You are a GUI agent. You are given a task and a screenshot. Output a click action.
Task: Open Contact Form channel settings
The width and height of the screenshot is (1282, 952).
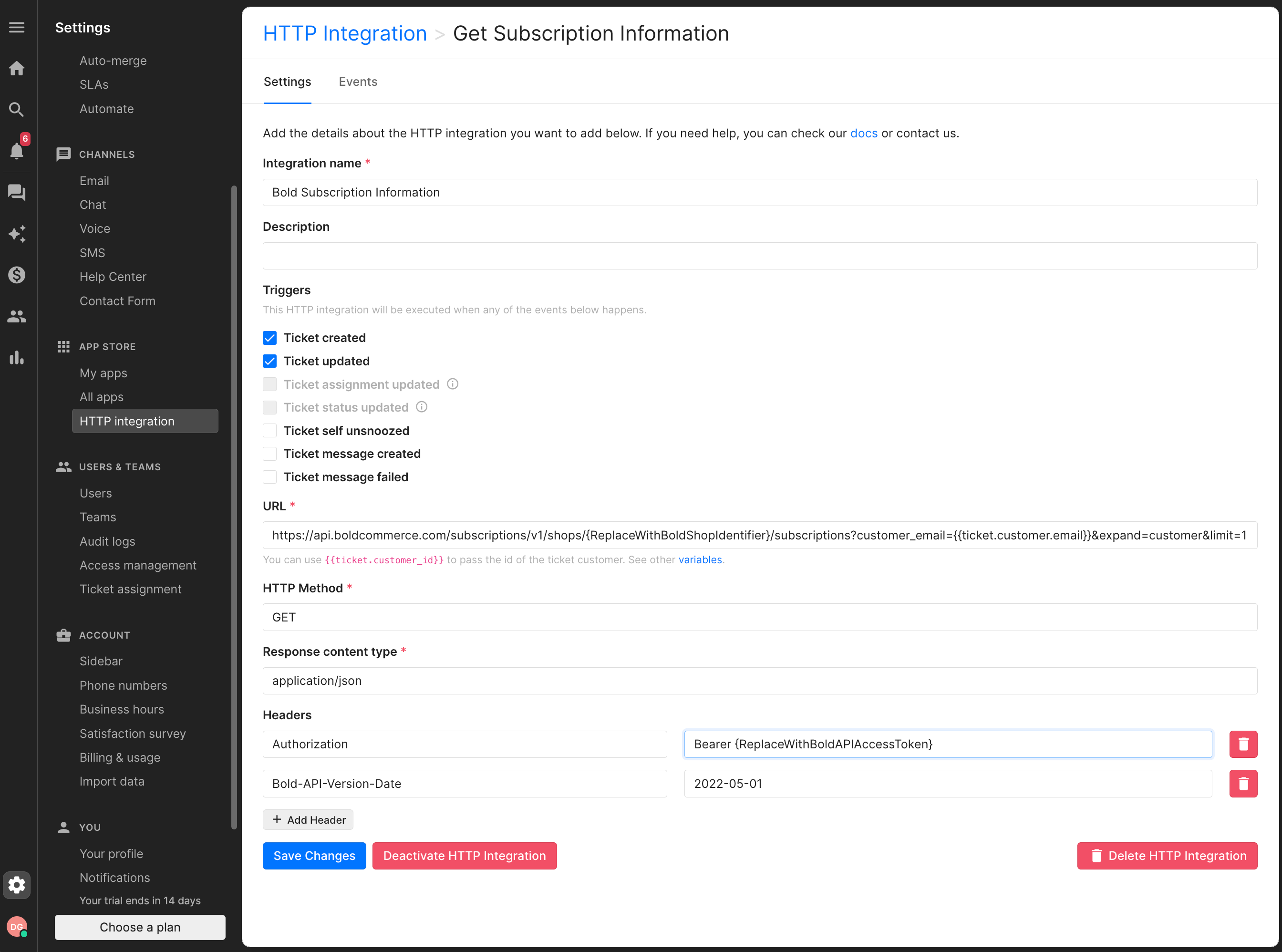coord(117,301)
